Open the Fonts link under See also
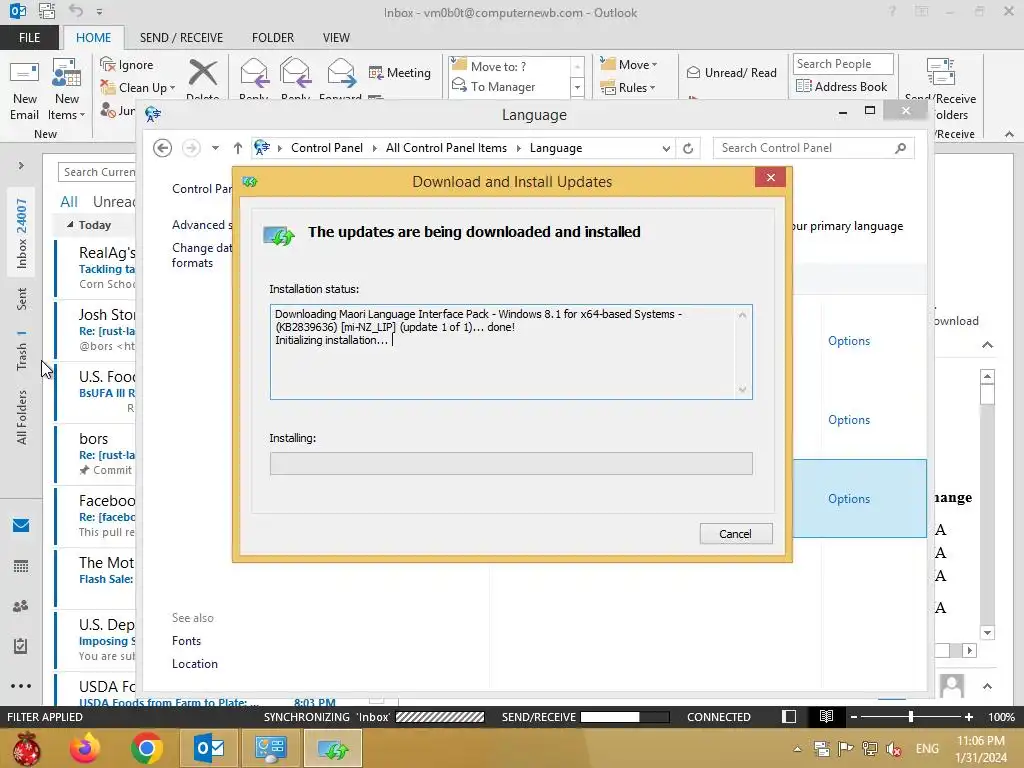Image resolution: width=1024 pixels, height=768 pixels. (x=186, y=641)
